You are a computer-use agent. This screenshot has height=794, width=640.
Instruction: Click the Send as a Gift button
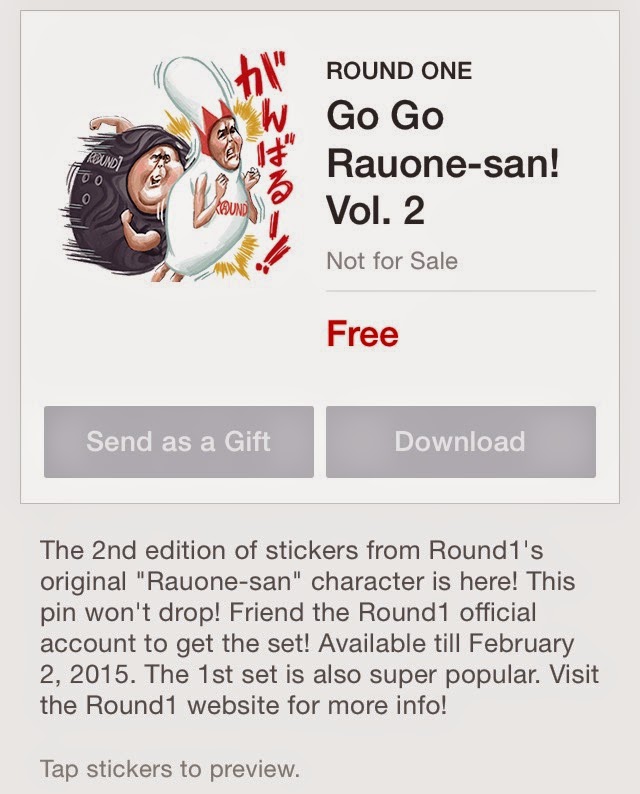tap(179, 442)
